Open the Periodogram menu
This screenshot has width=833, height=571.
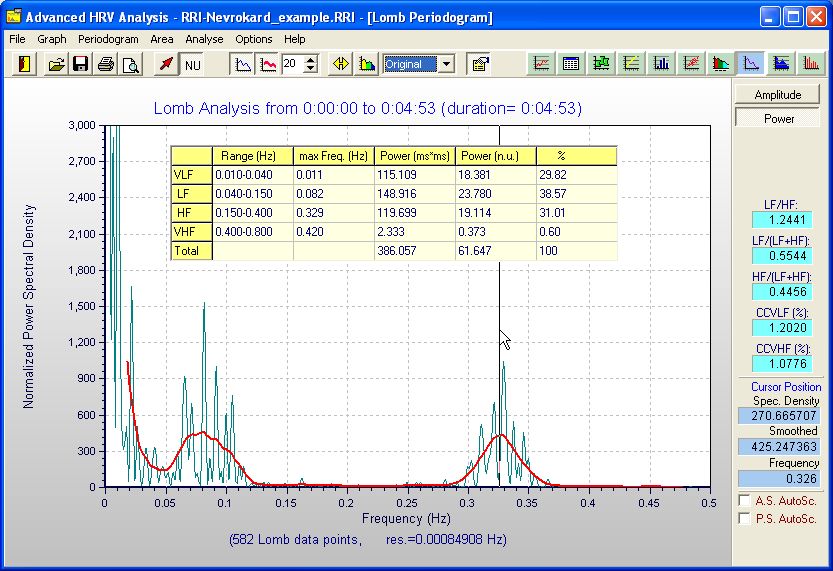click(108, 39)
